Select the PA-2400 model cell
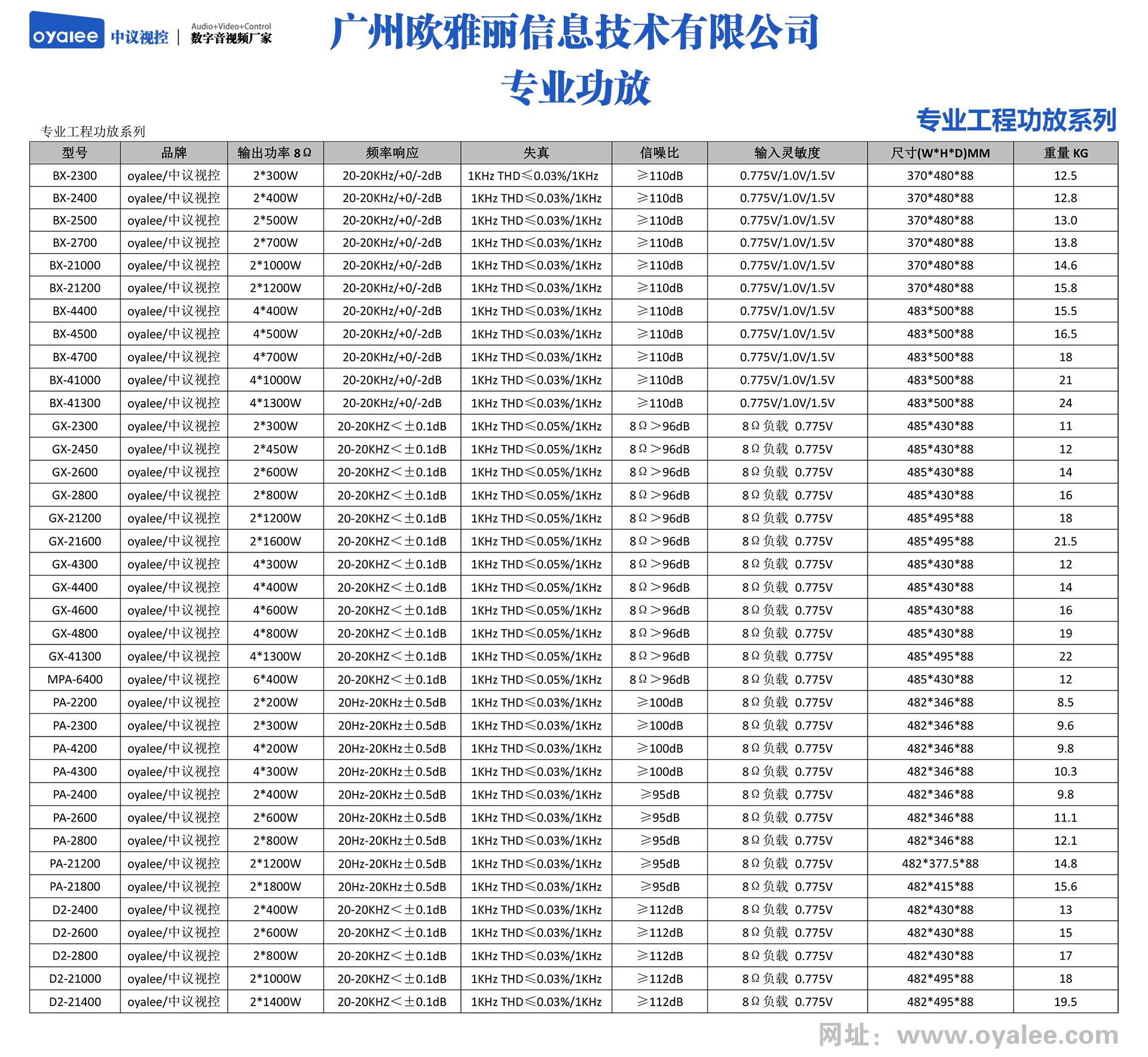The height and width of the screenshot is (1057, 1148). tap(75, 794)
